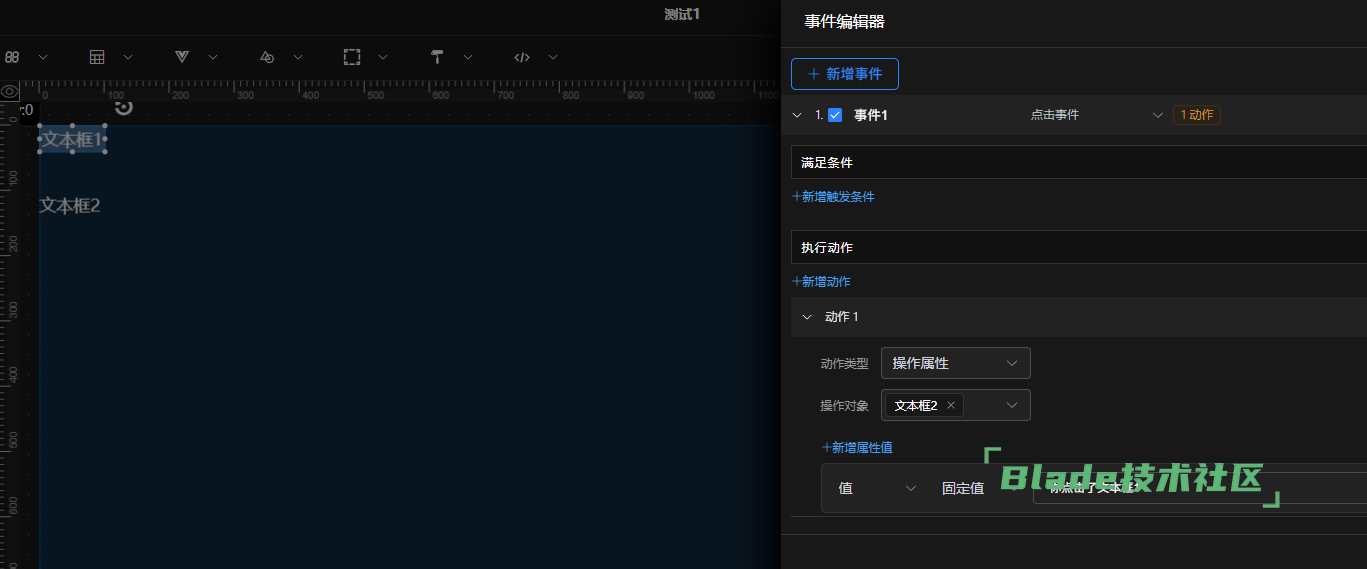Click the 新增属性值 link
This screenshot has width=1367, height=569.
857,448
